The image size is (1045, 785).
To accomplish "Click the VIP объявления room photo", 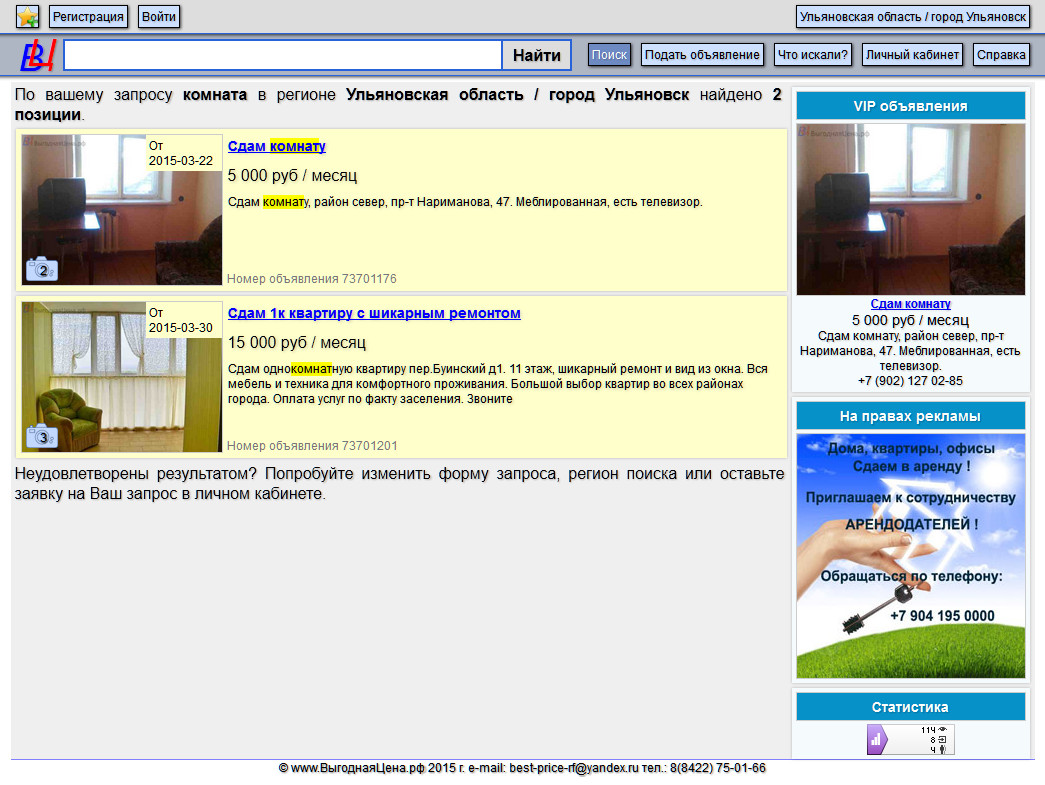I will 910,209.
